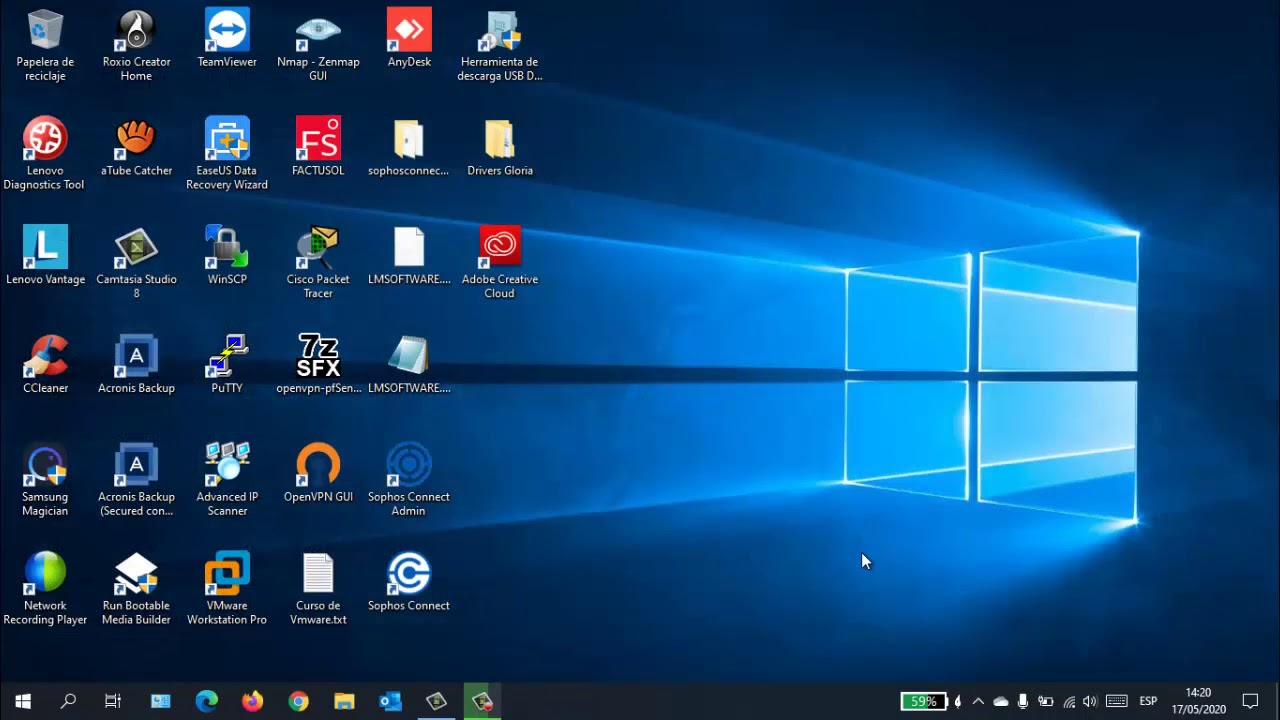Select the LMSOFTWARE notepad file beside openvpn-pfSen
Screen dimensions: 1280x720
pos(409,365)
